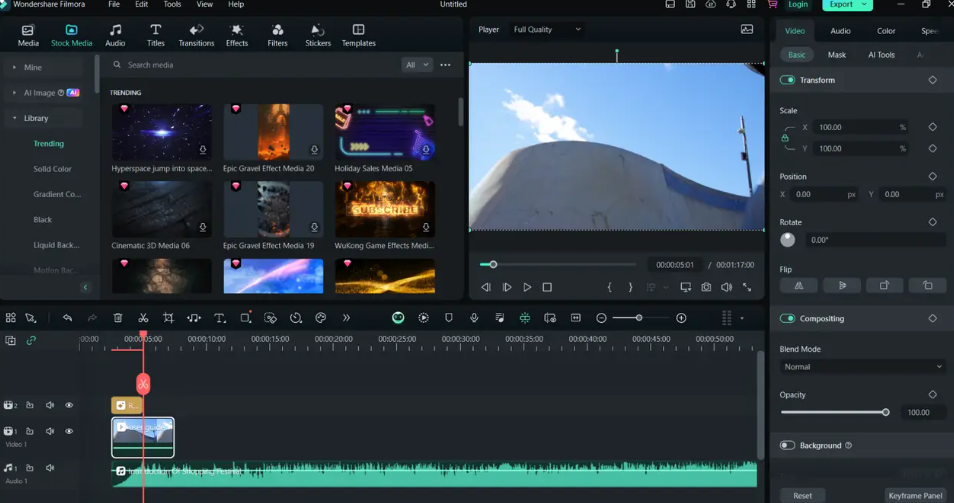
Task: Take a snapshot with the camera icon
Action: pos(706,287)
